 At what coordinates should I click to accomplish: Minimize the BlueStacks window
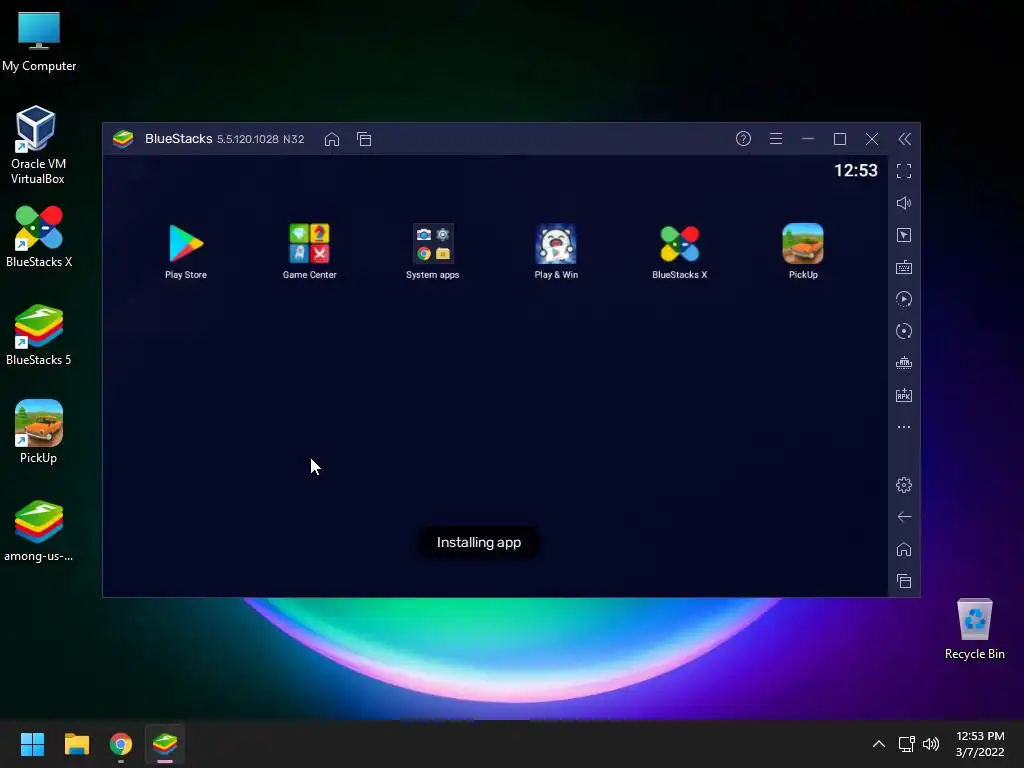(808, 138)
